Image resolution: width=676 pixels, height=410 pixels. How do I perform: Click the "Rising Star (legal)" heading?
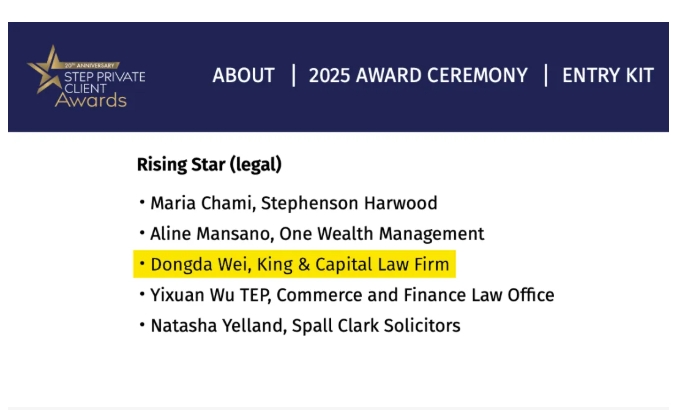209,164
